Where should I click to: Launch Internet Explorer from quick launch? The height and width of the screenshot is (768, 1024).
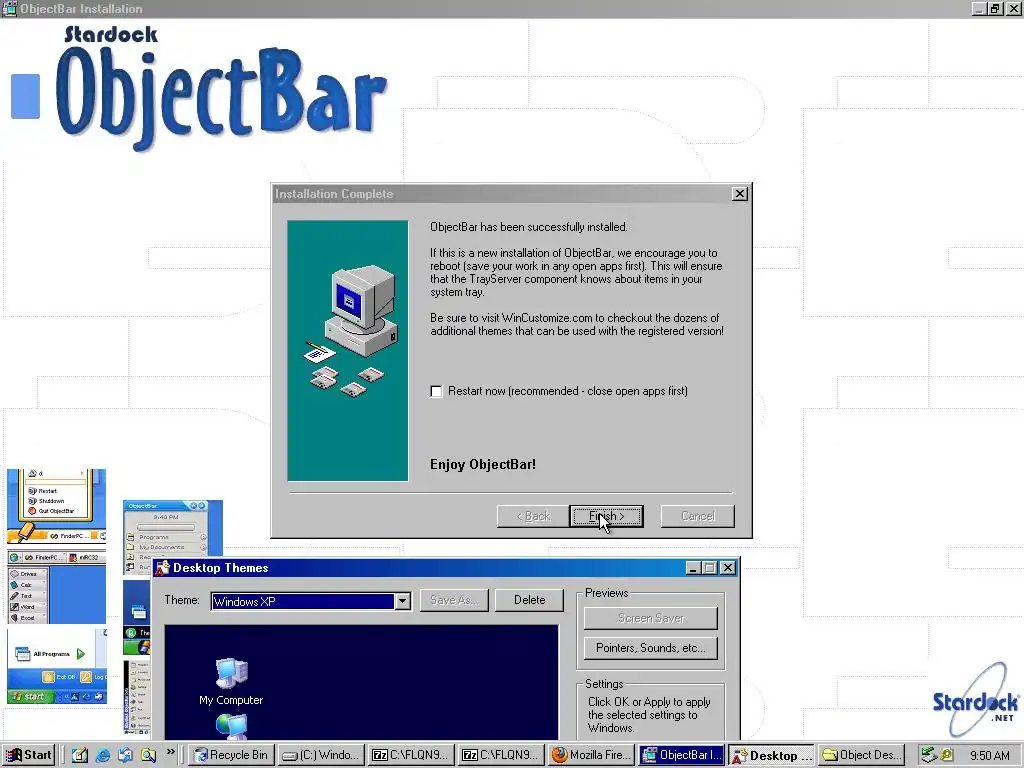[103, 755]
